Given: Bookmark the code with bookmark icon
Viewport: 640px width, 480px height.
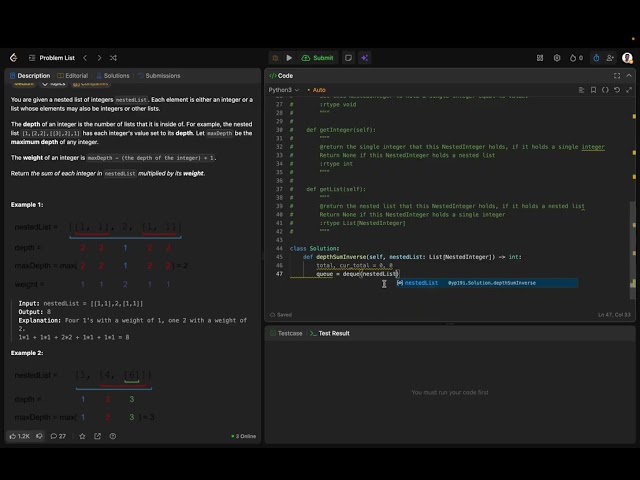Looking at the screenshot, I should pos(593,90).
